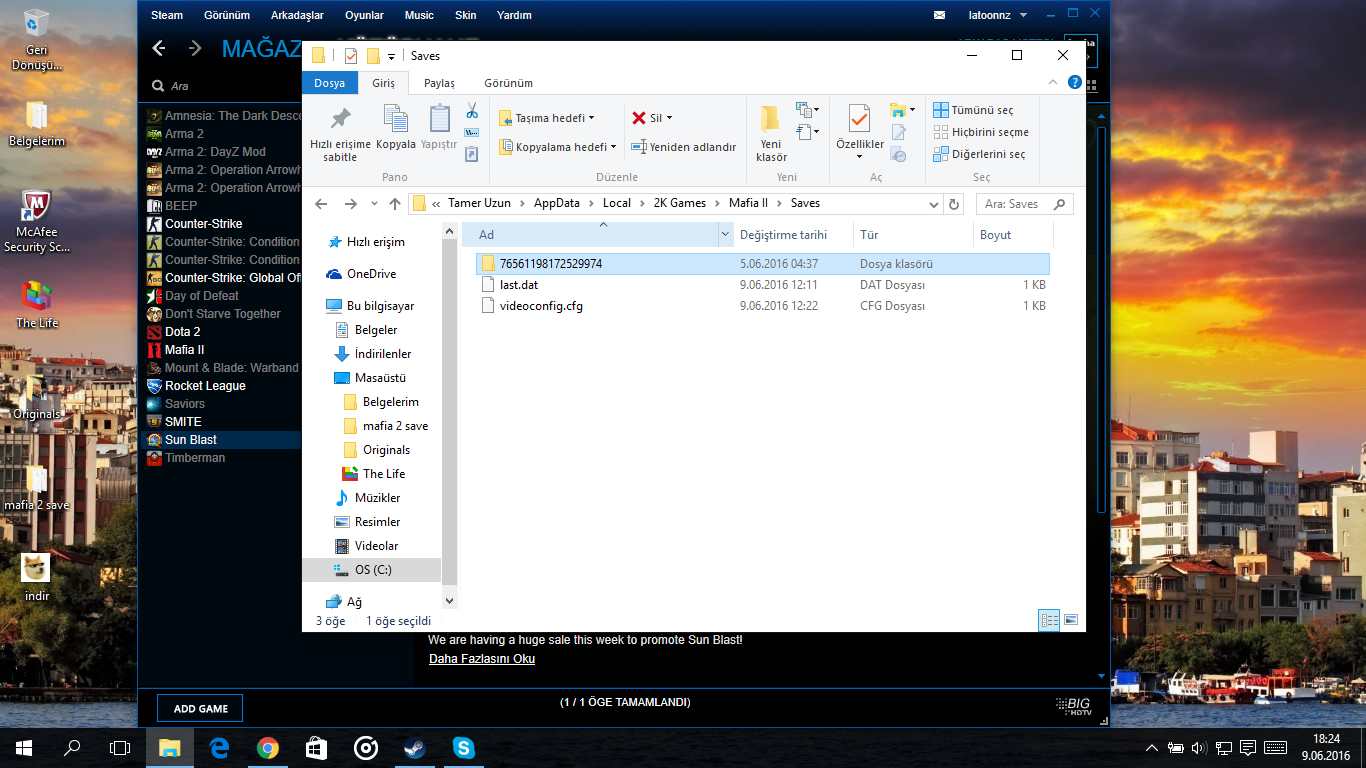The width and height of the screenshot is (1366, 768).
Task: Select the videoconfig.cfg file
Action: click(x=763, y=306)
